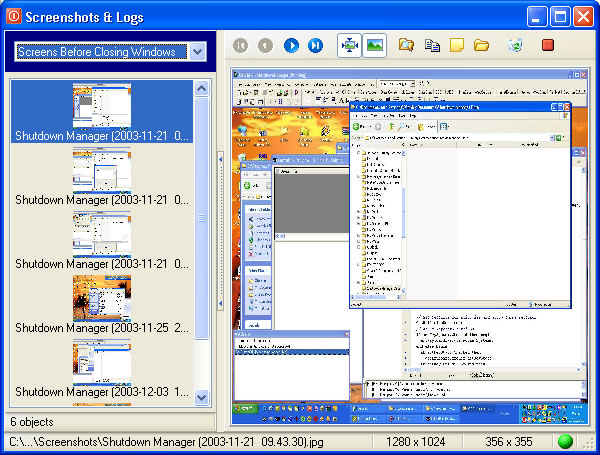Toggle fit-to-window image view
Viewport: 600px width, 455px height.
(350, 45)
